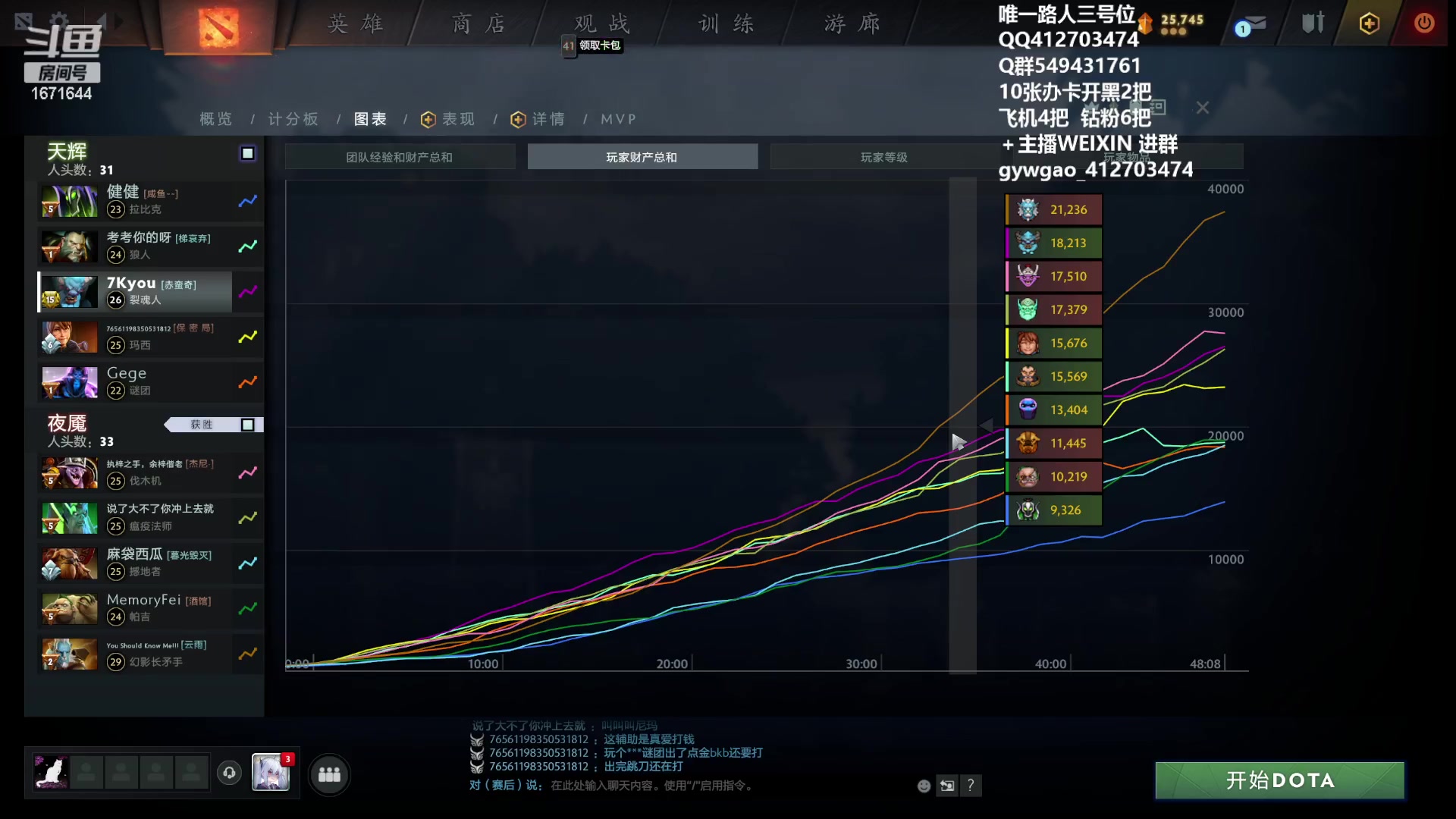This screenshot has height=819, width=1456.
Task: Open the chat help question mark
Action: click(x=971, y=786)
